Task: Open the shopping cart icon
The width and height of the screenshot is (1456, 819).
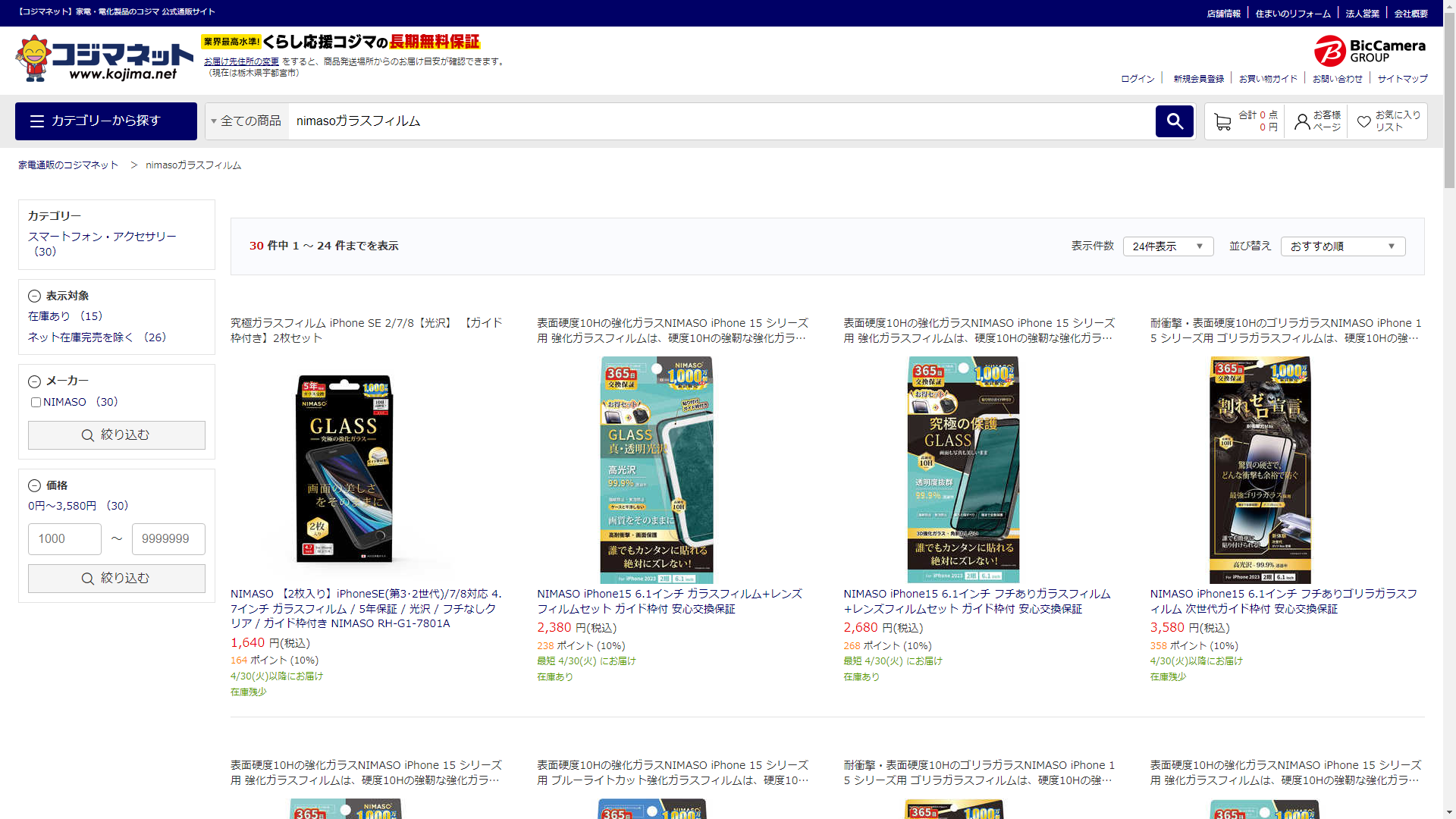Action: (1222, 121)
